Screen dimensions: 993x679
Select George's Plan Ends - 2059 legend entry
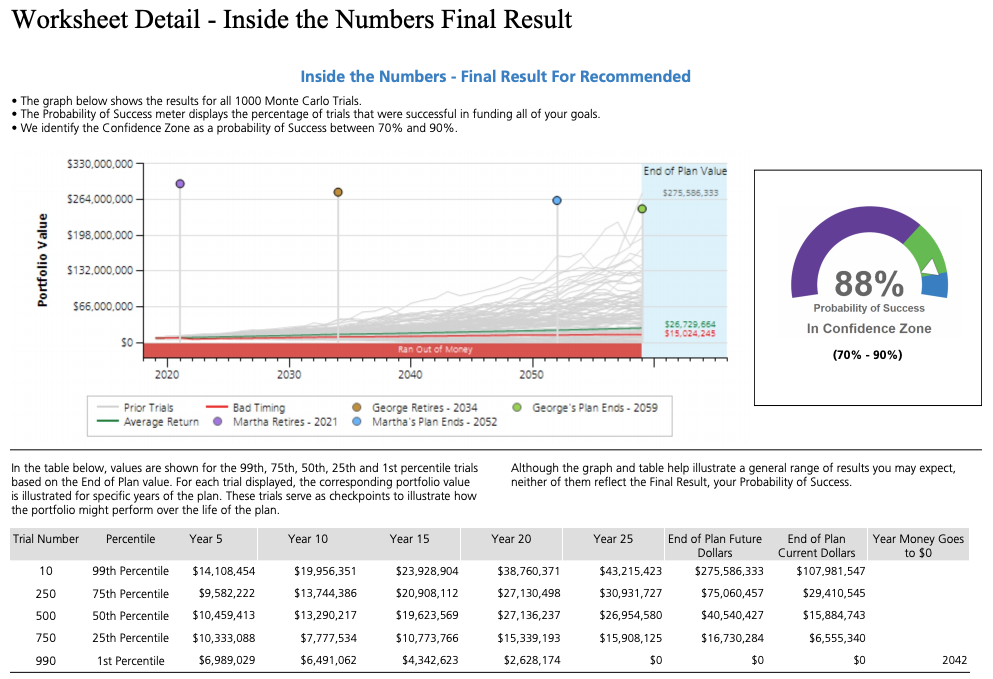587,408
